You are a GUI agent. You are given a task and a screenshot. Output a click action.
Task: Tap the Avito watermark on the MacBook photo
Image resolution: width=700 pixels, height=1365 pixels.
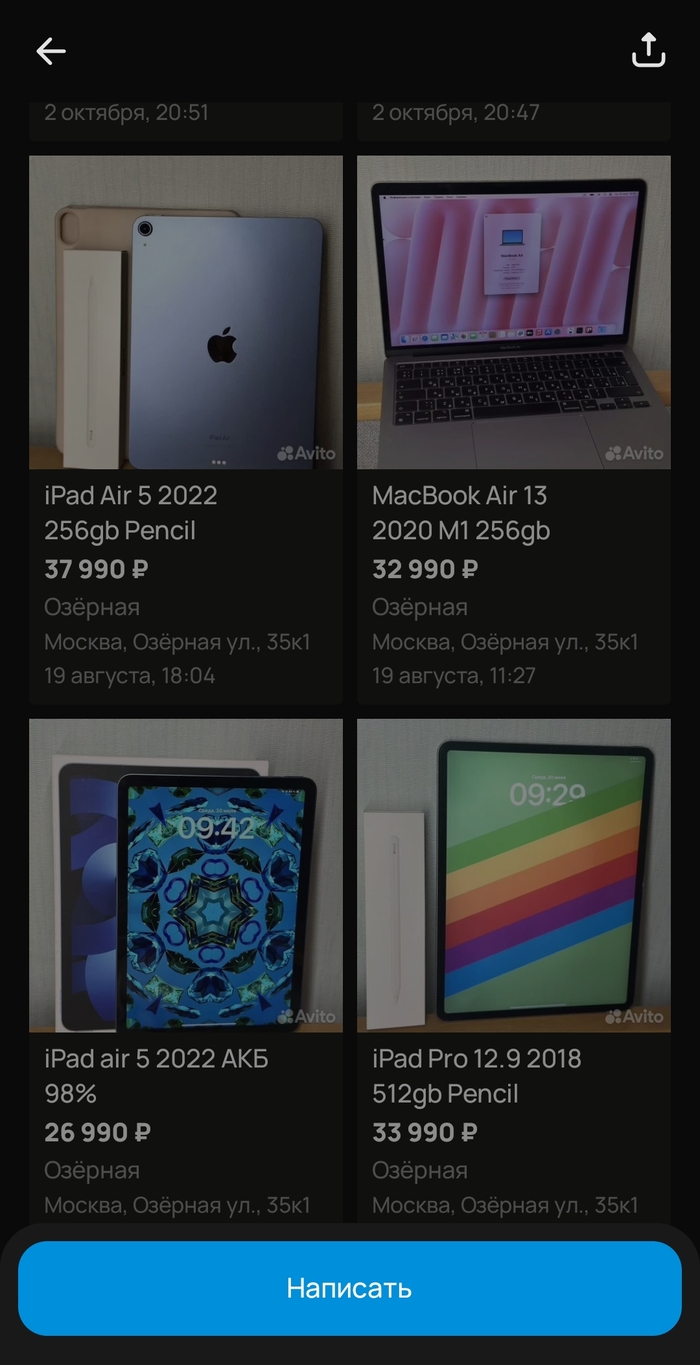coord(634,453)
